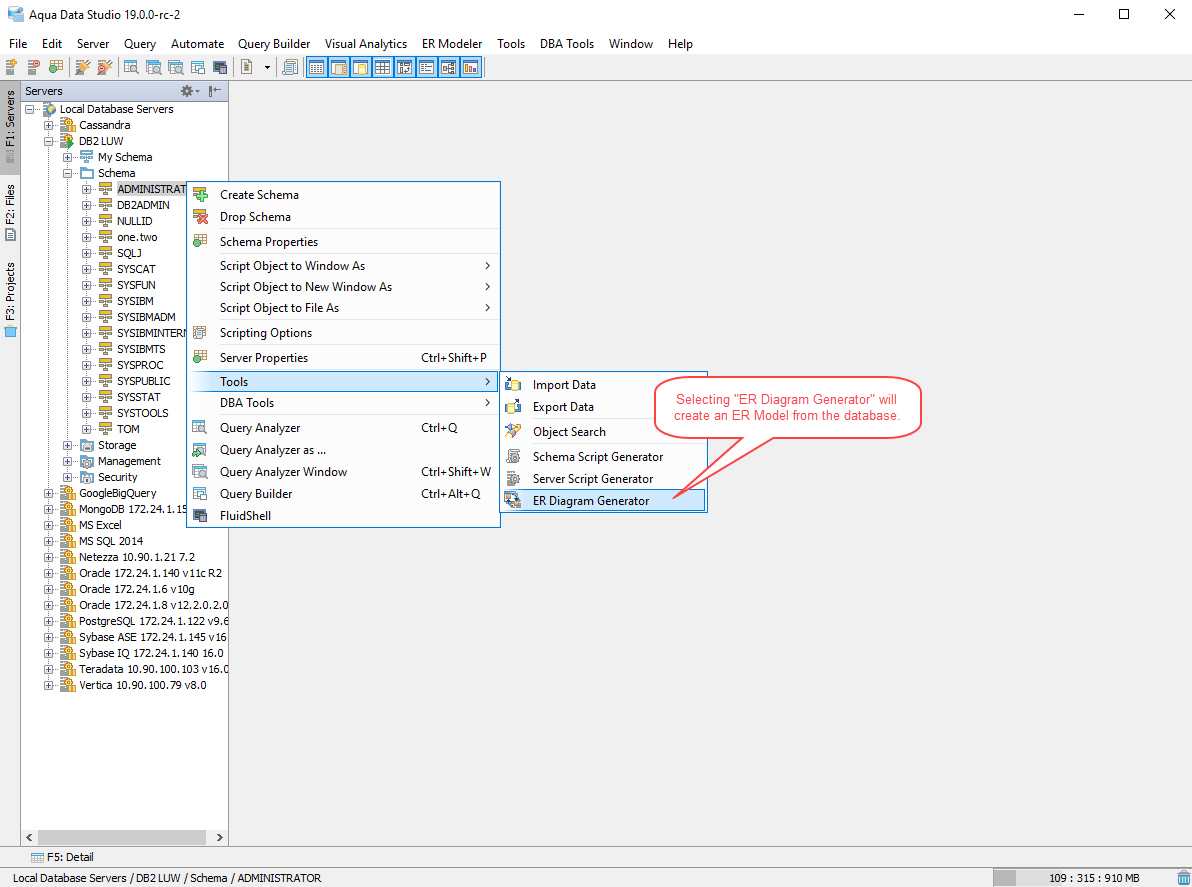Expand the My Schema node
This screenshot has width=1192, height=887.
[x=68, y=157]
